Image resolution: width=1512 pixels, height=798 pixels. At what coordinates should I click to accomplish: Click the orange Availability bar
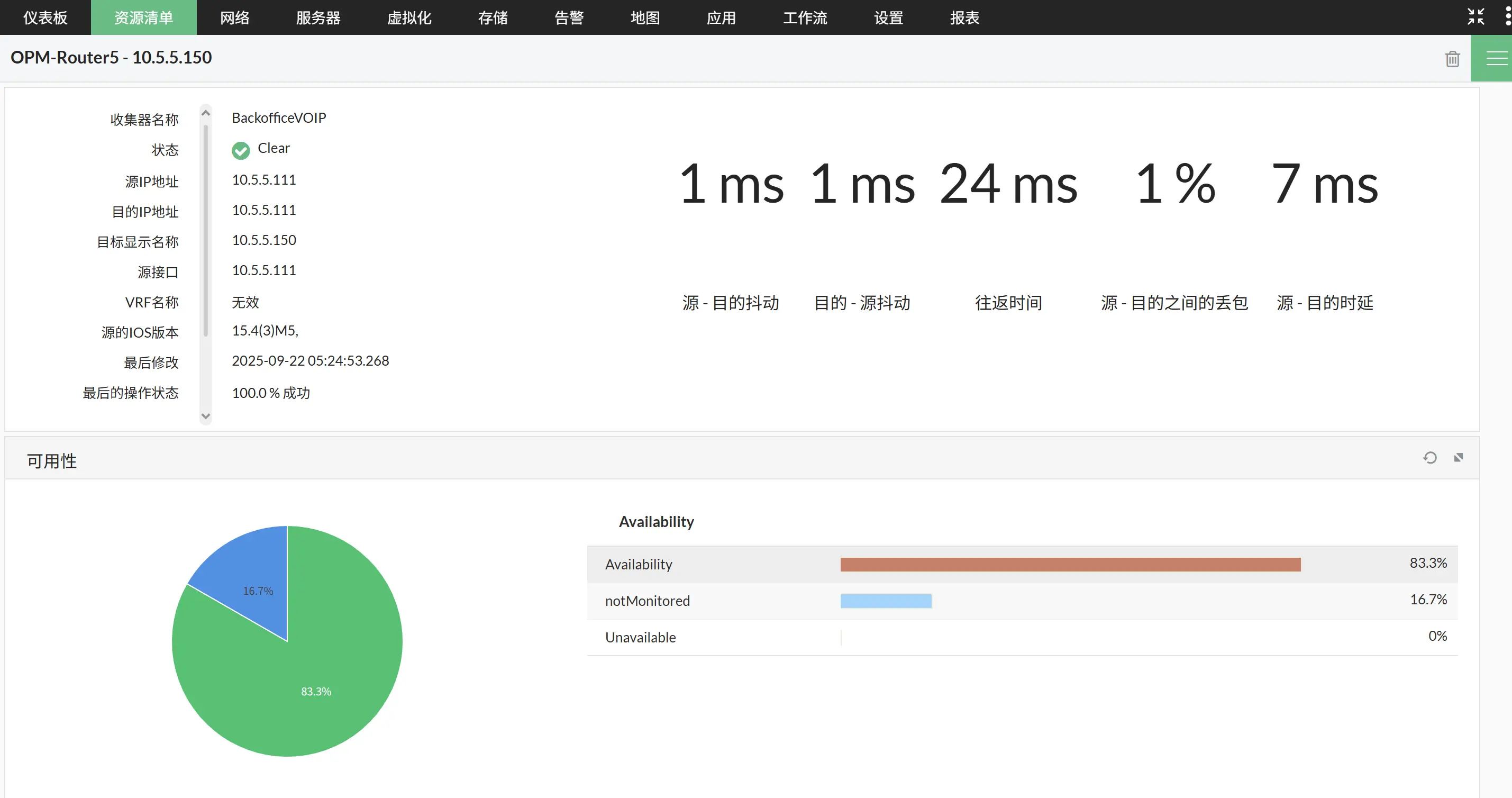1070,564
